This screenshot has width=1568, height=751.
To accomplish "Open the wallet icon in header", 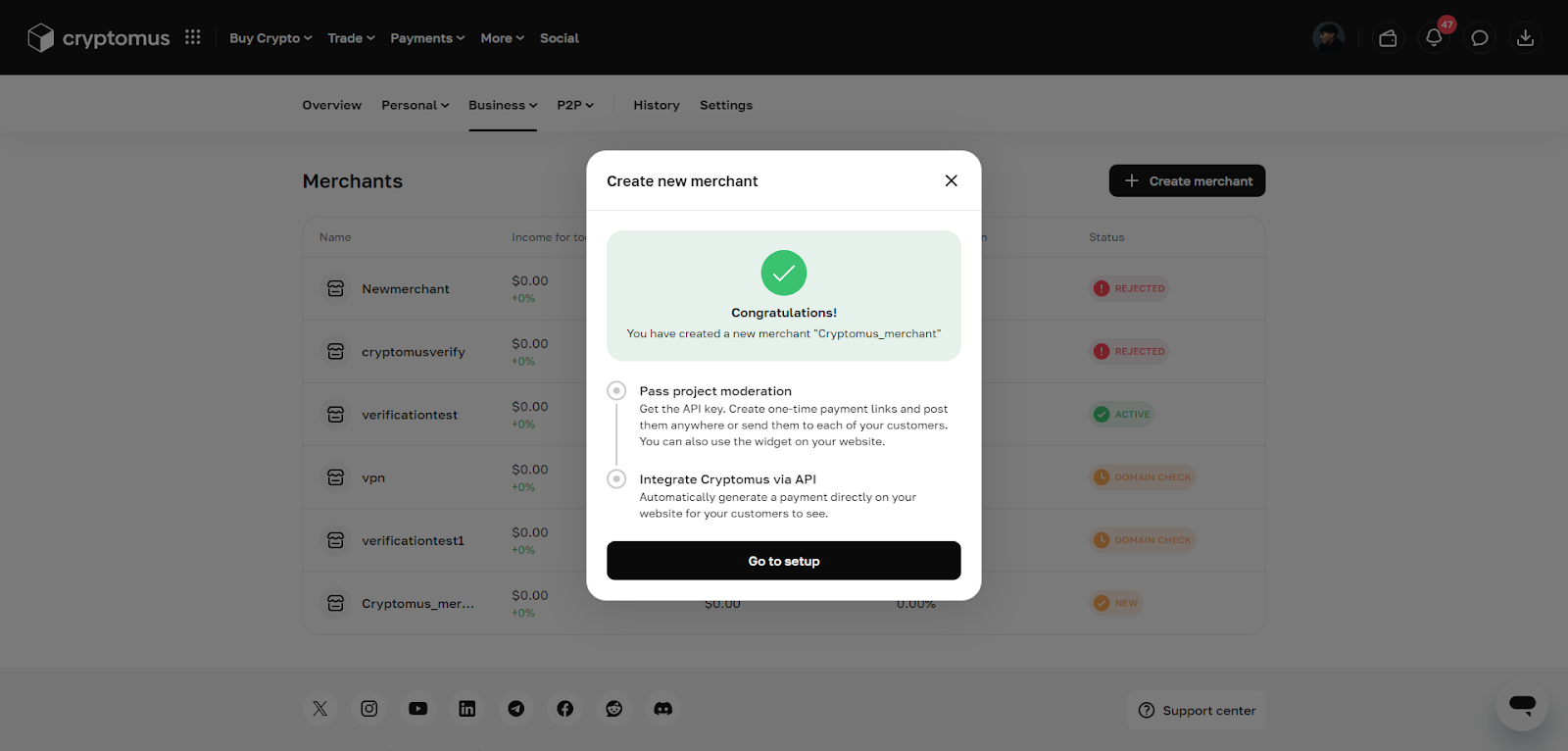I will point(1388,38).
